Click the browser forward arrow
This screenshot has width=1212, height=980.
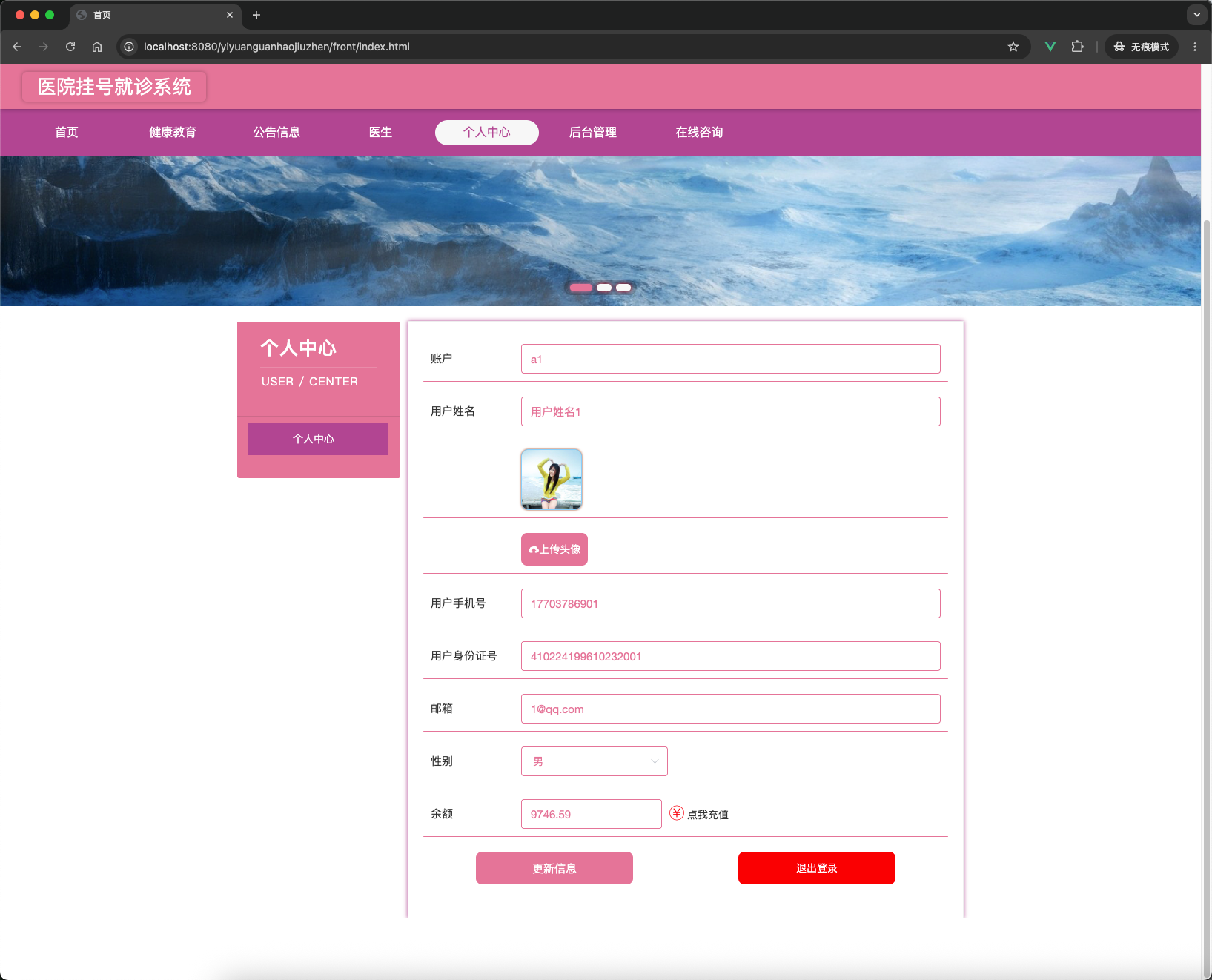[x=44, y=47]
